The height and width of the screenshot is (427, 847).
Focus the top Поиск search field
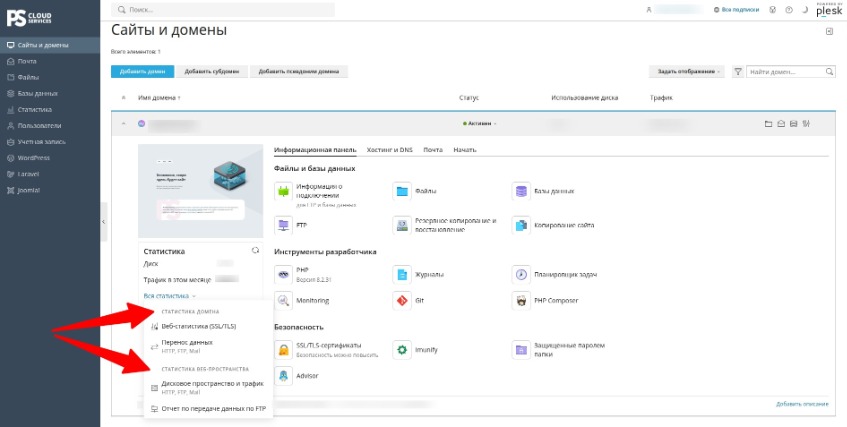(x=223, y=10)
